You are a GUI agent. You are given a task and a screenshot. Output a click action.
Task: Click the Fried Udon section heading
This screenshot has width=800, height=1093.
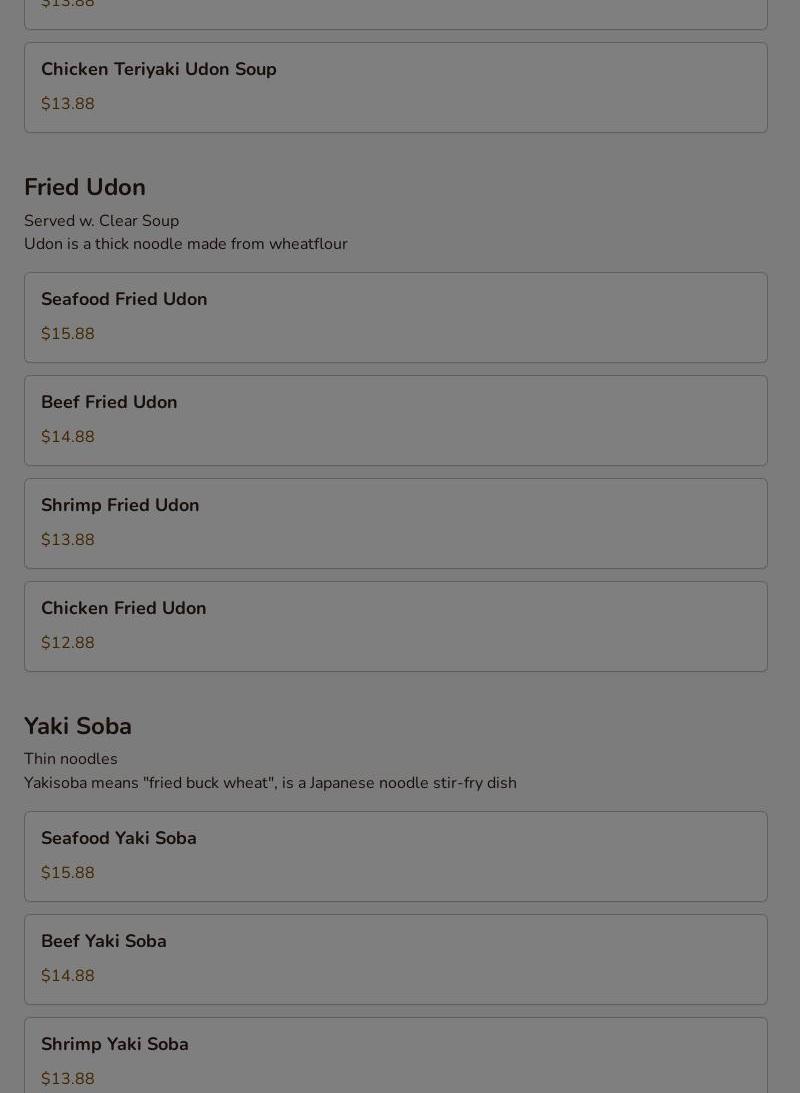(x=85, y=188)
